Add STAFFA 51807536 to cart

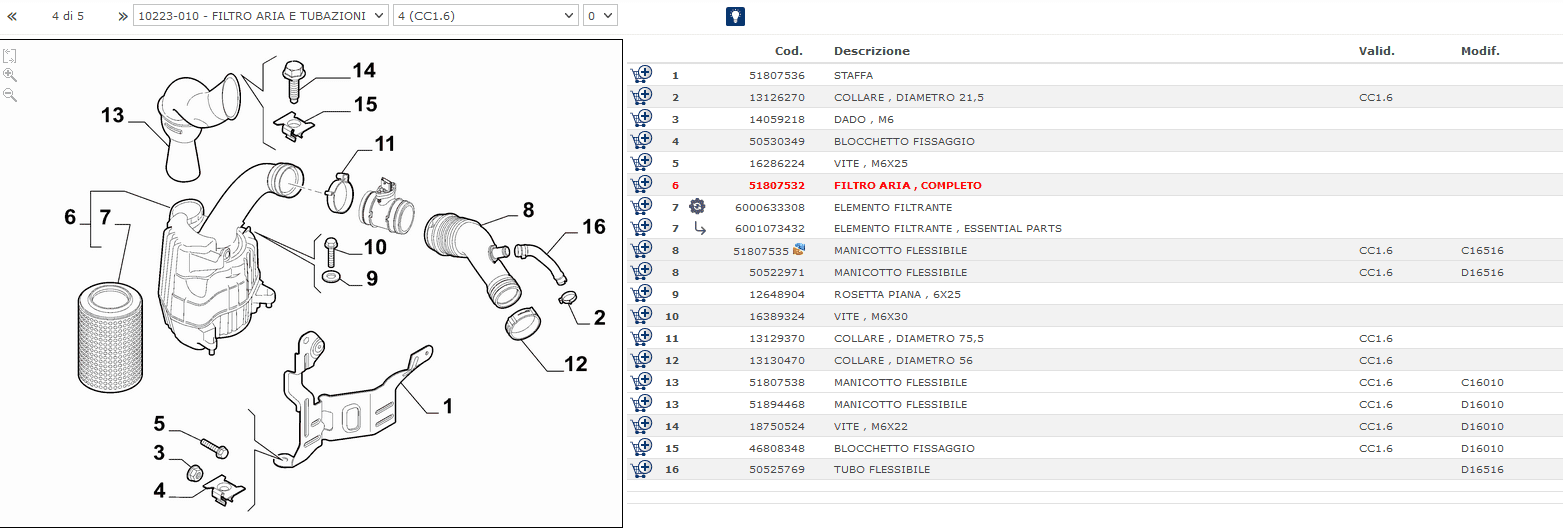641,75
